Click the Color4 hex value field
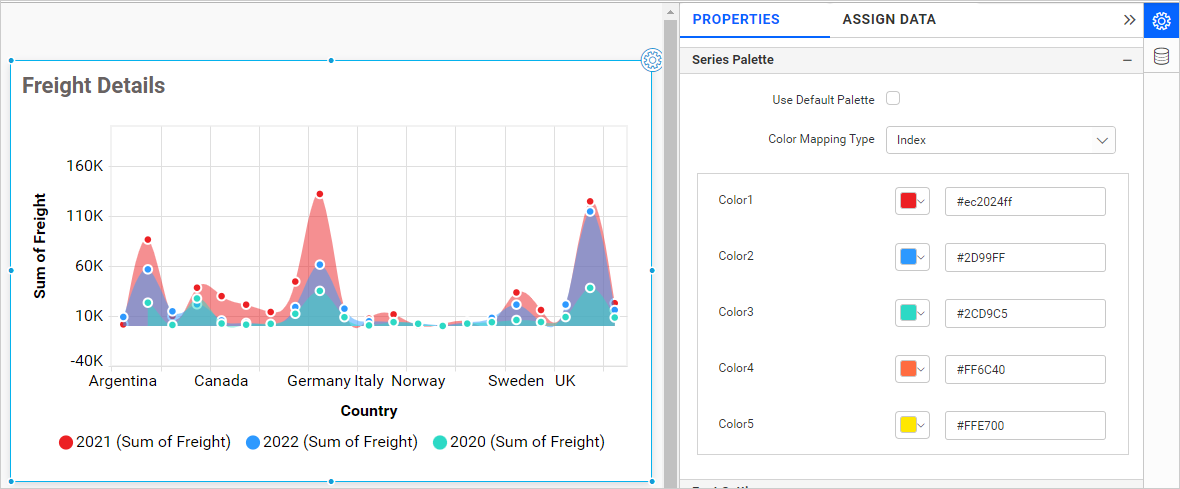 1024,369
